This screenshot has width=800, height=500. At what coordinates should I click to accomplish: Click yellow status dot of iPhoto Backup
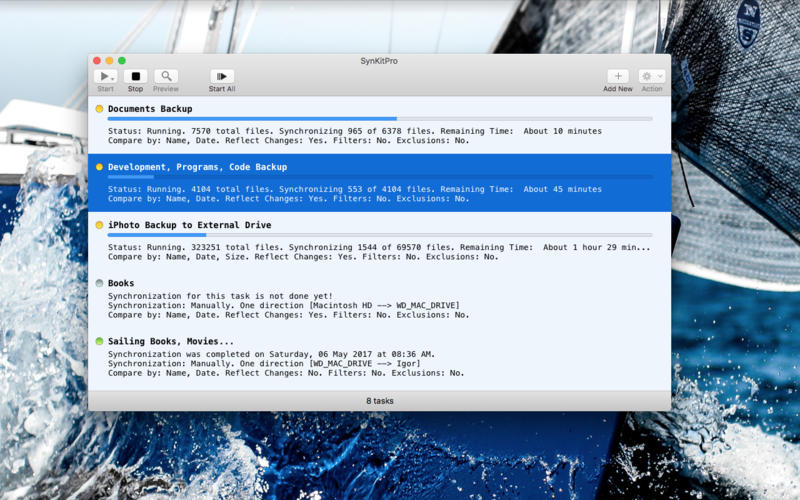click(99, 225)
